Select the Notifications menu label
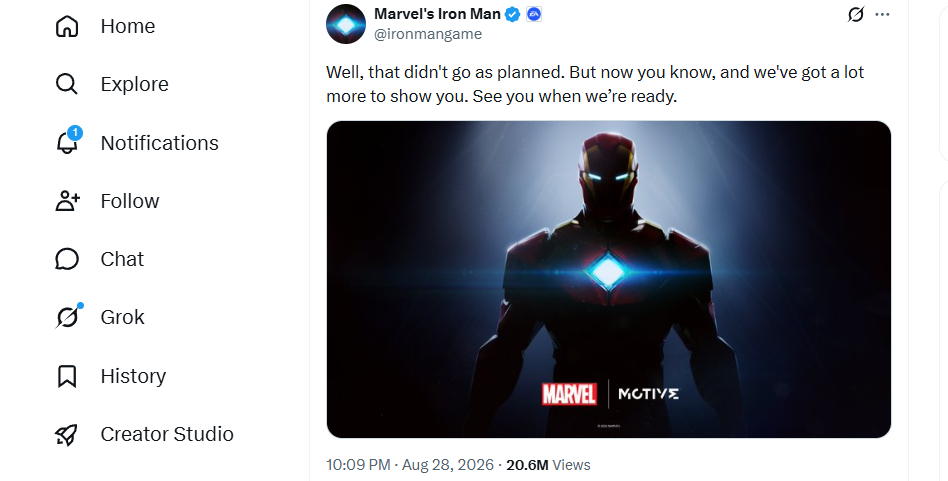Screen dimensions: 948x481 tap(160, 143)
